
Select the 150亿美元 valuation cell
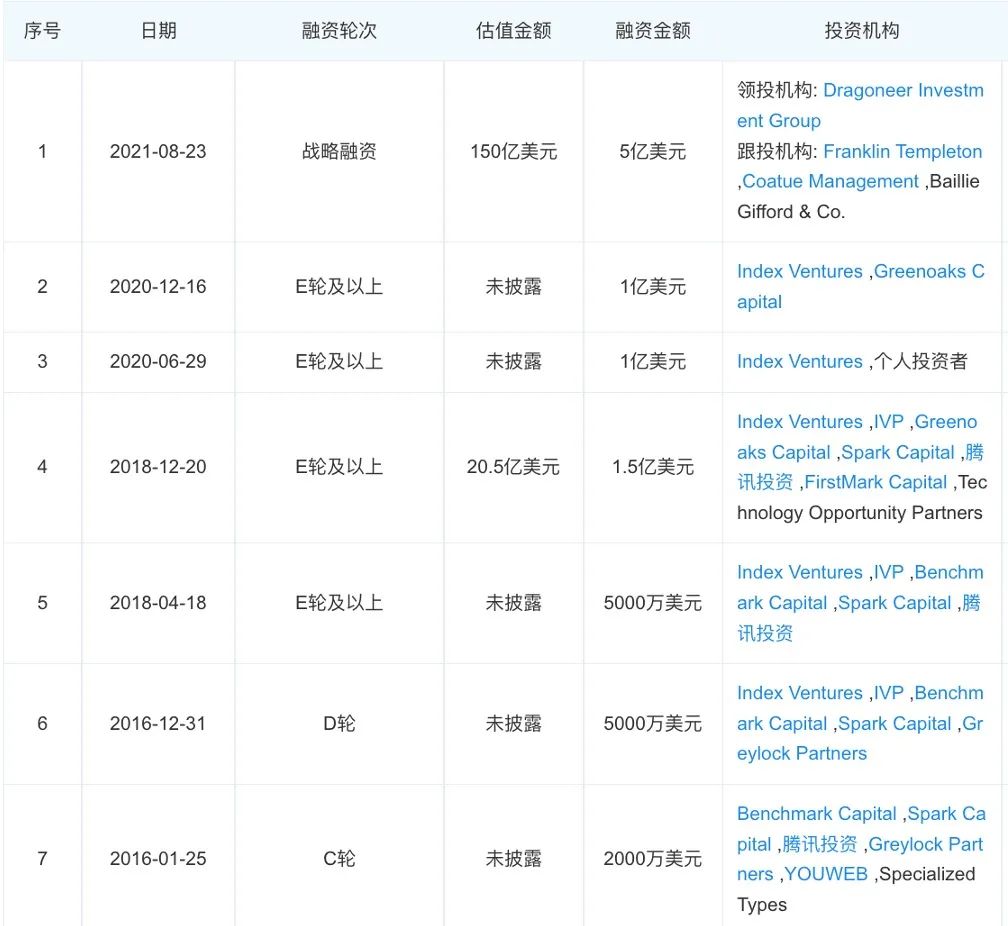514,152
